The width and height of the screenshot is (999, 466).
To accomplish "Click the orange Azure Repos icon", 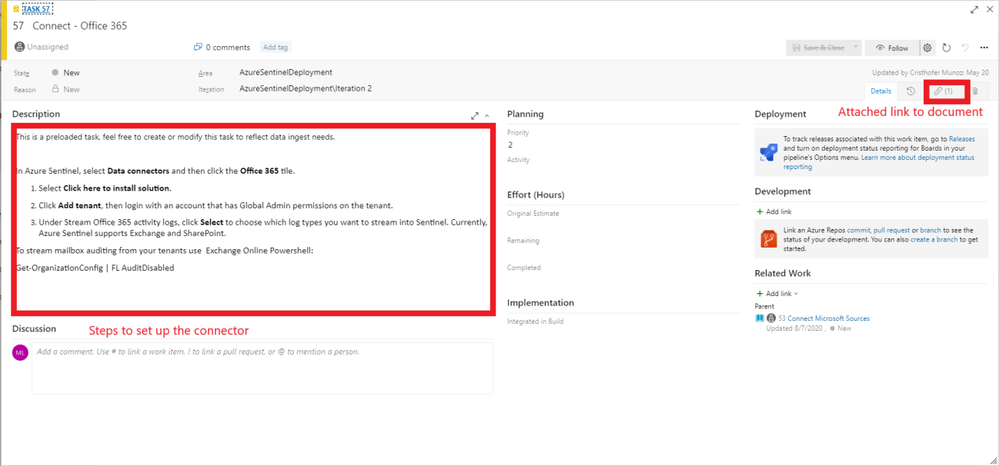I will (x=767, y=239).
